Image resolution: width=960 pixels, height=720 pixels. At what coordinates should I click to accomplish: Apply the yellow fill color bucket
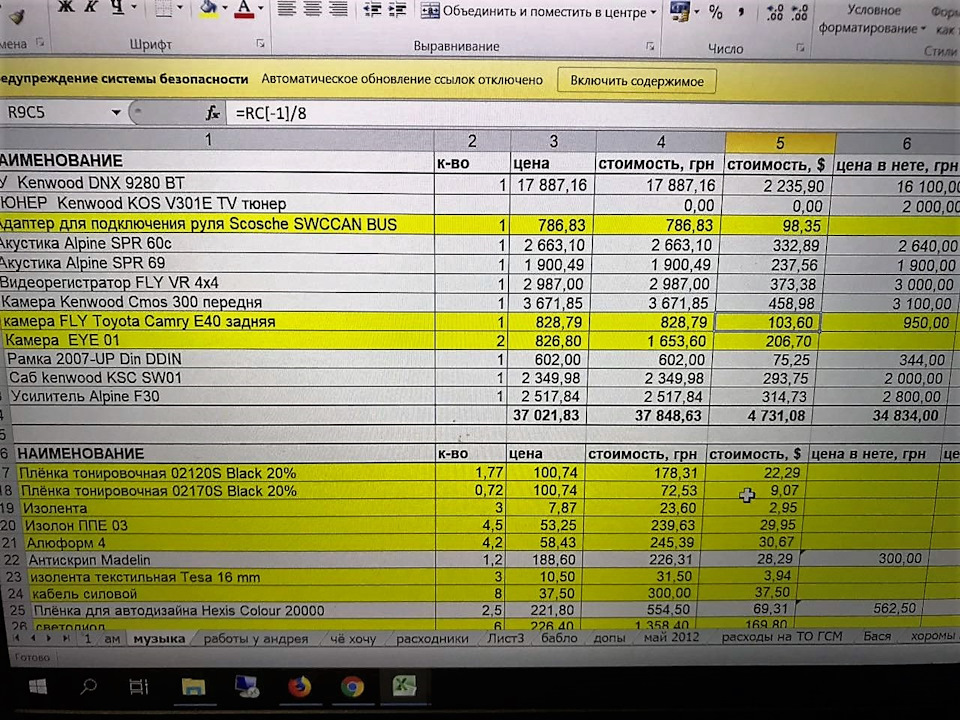pos(209,8)
